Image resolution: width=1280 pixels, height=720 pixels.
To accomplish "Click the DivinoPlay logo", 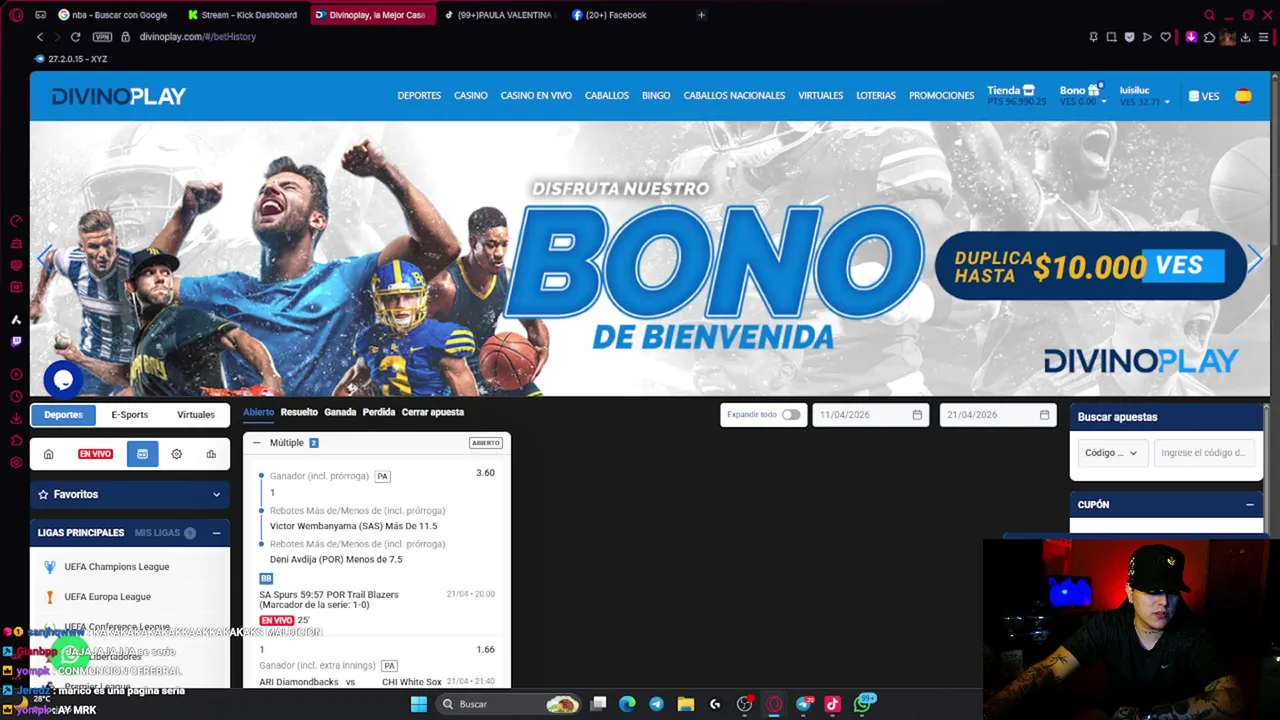I will (x=119, y=96).
